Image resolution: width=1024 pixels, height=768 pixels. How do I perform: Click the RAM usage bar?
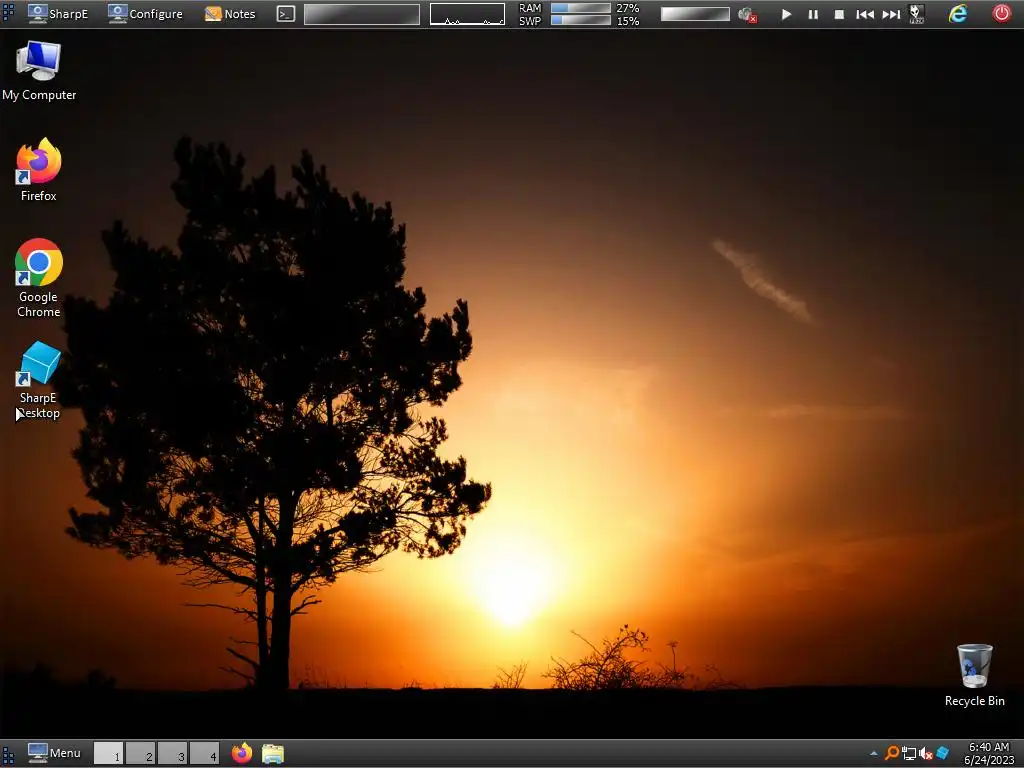tap(580, 8)
